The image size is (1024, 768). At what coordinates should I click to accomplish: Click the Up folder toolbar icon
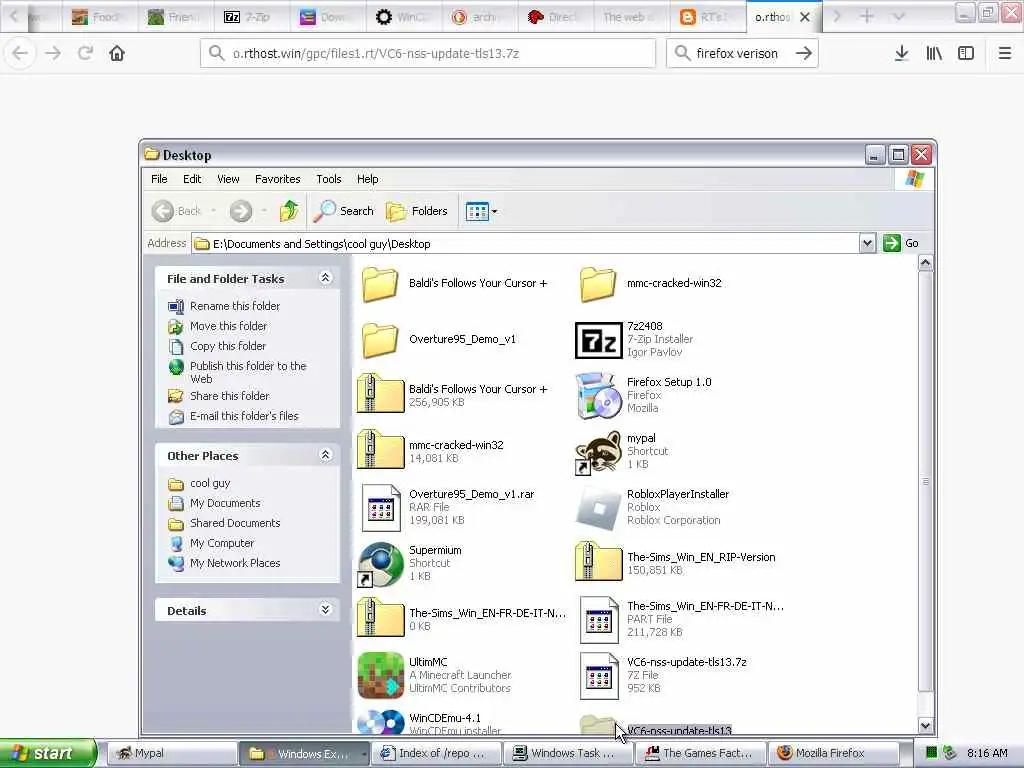(x=289, y=211)
